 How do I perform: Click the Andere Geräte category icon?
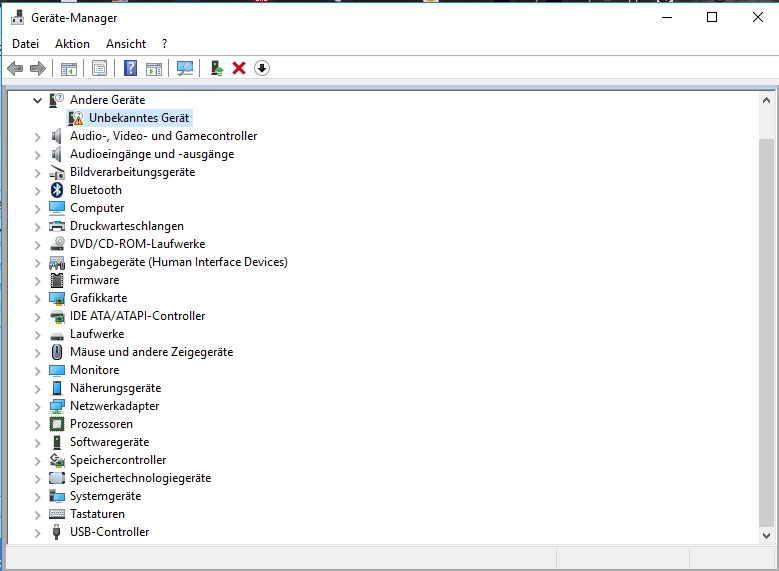57,100
